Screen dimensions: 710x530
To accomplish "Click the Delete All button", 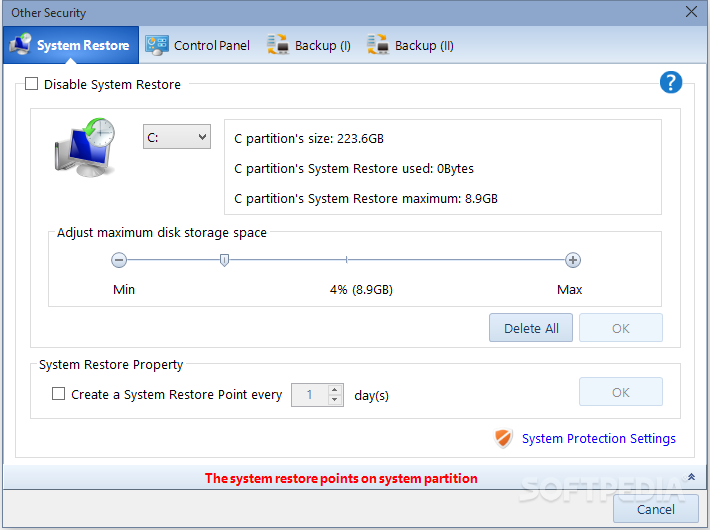I will [531, 328].
